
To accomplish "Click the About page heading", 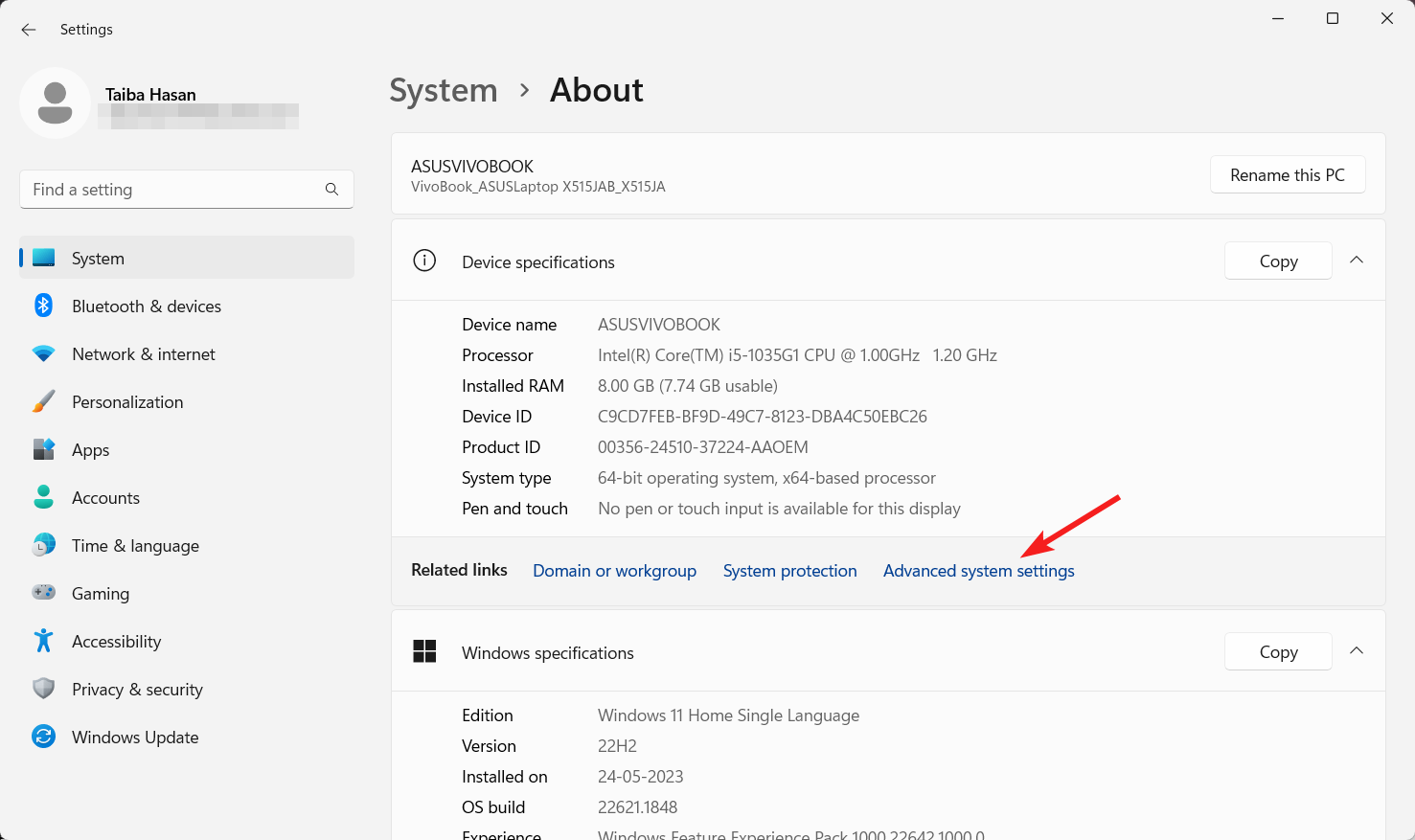I will pyautogui.click(x=596, y=90).
